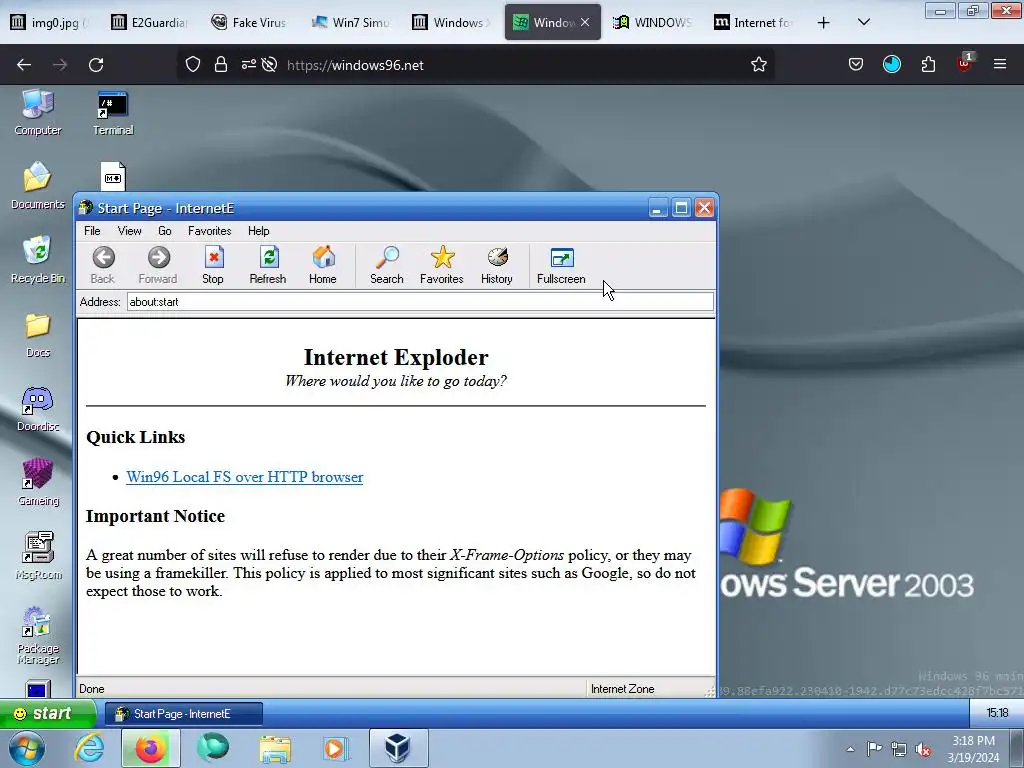
Task: Open the Computer desktop icon
Action: pyautogui.click(x=38, y=112)
